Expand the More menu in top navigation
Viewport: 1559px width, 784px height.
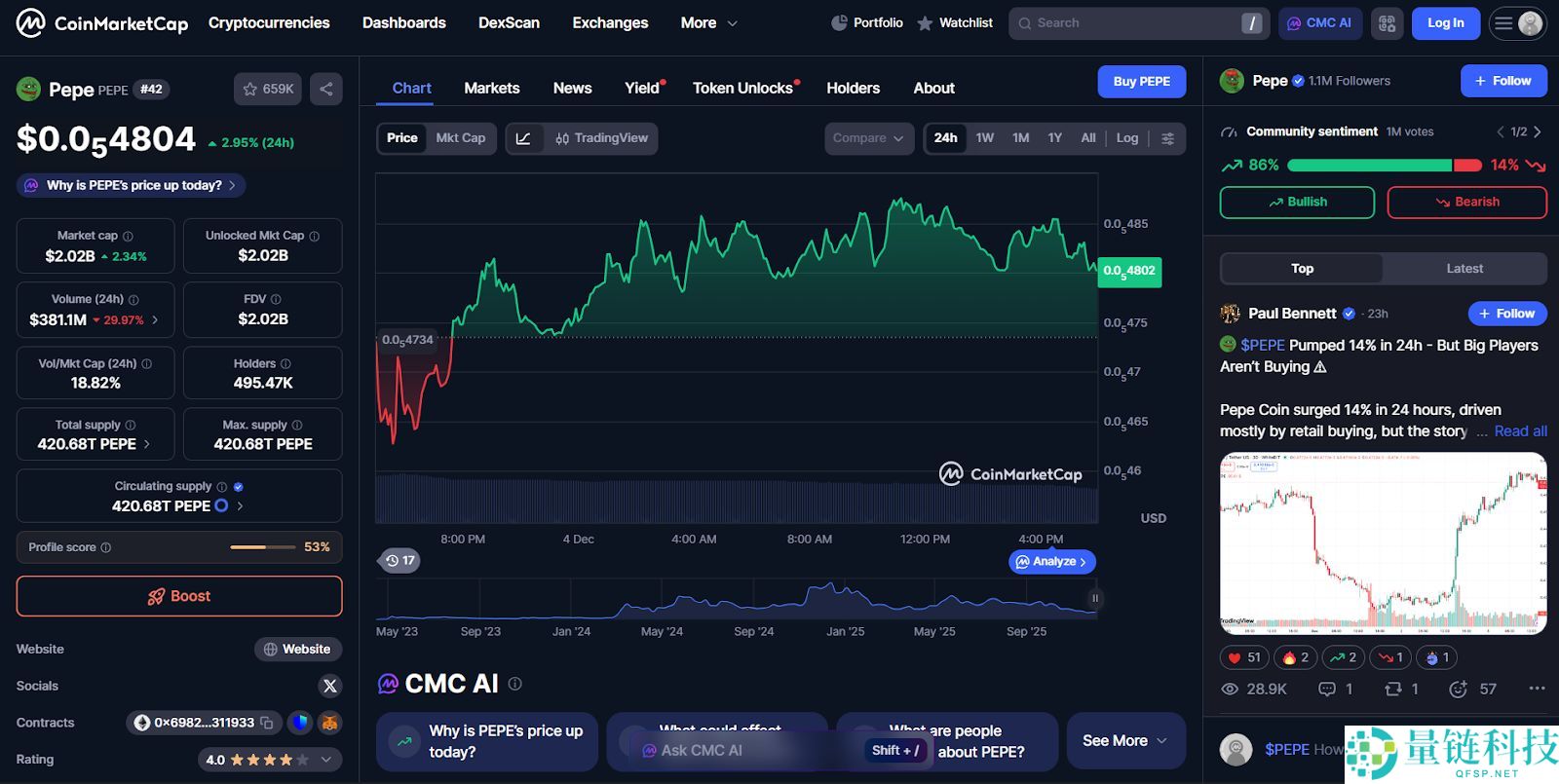pos(708,22)
